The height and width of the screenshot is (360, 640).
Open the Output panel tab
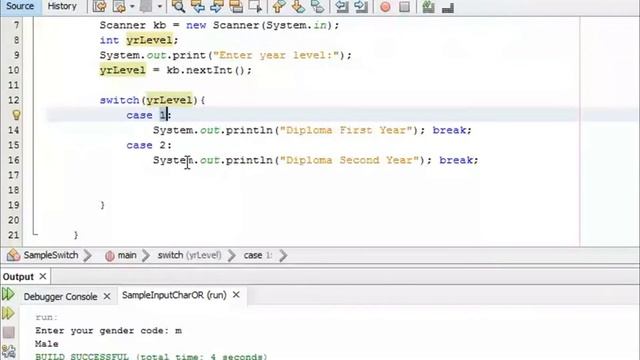pyautogui.click(x=18, y=277)
